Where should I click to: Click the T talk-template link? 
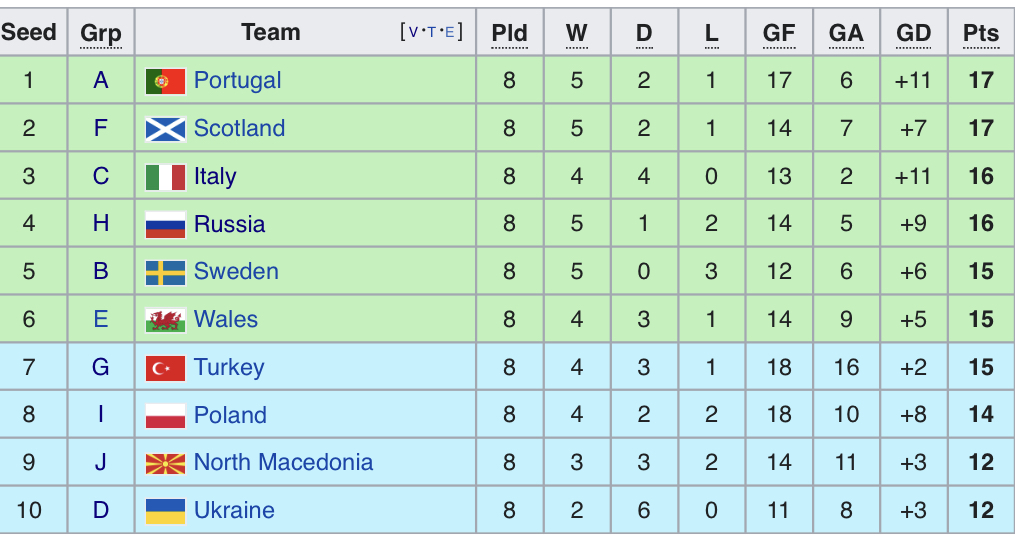[x=431, y=32]
